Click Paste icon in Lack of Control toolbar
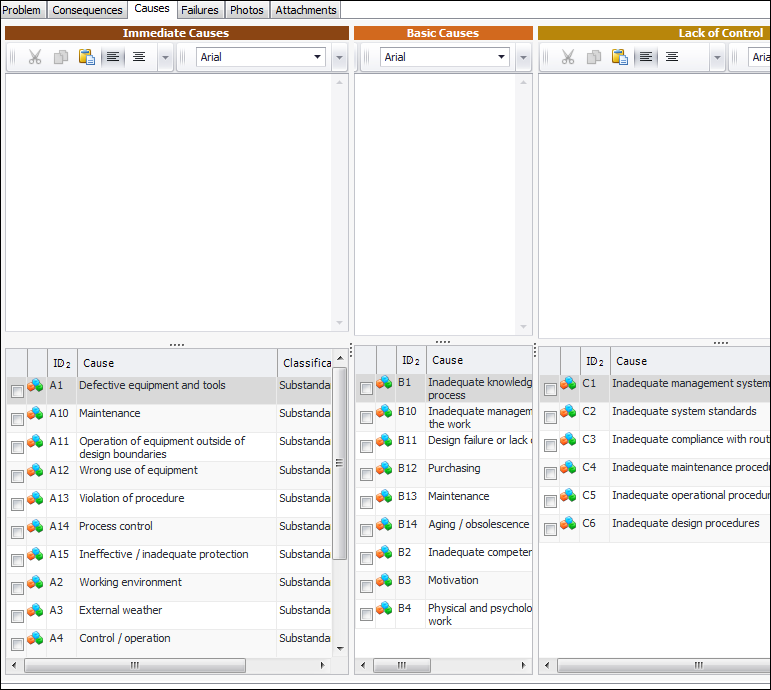 tap(620, 57)
